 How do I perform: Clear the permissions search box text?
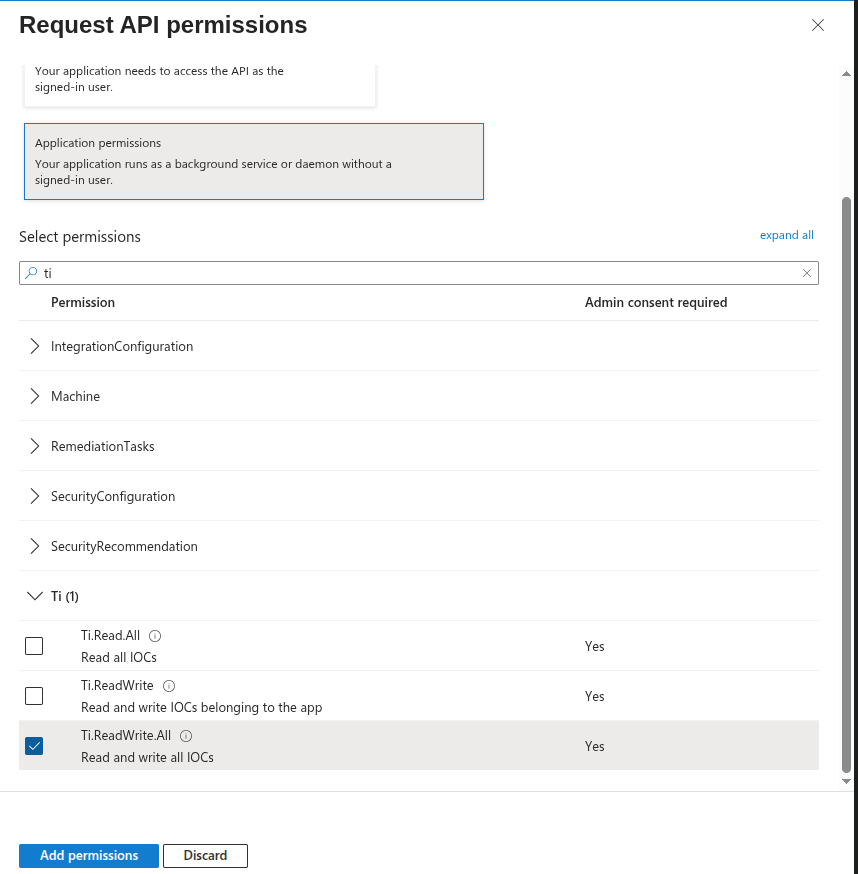807,273
